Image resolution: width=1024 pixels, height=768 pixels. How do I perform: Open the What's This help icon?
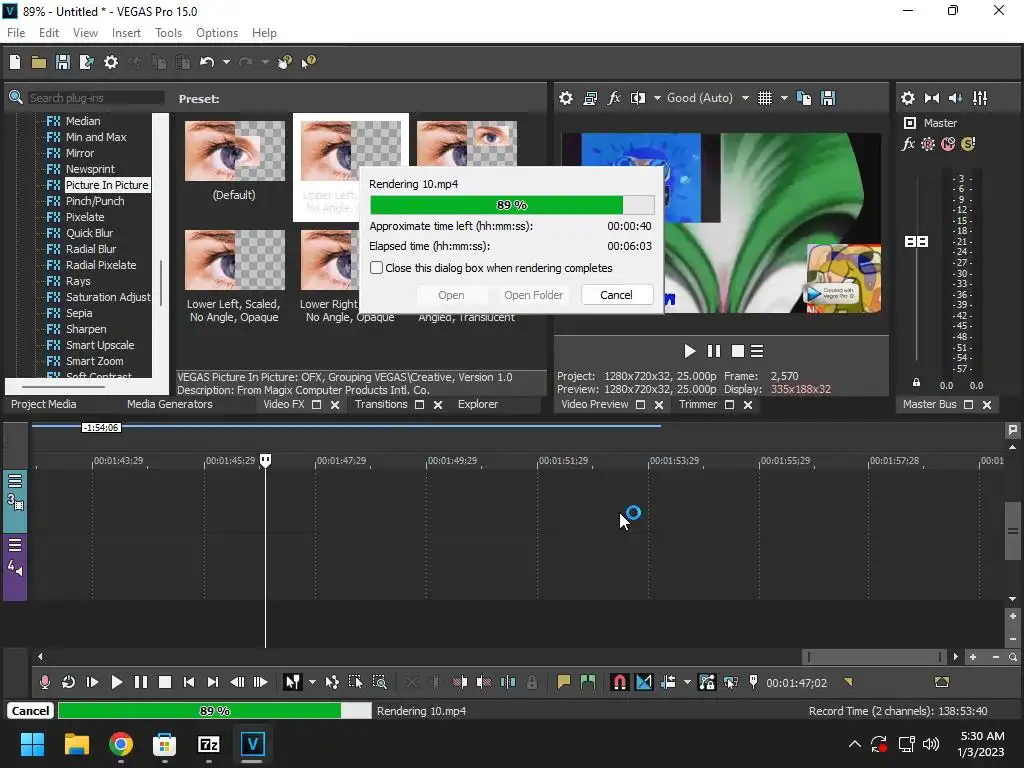pos(308,62)
